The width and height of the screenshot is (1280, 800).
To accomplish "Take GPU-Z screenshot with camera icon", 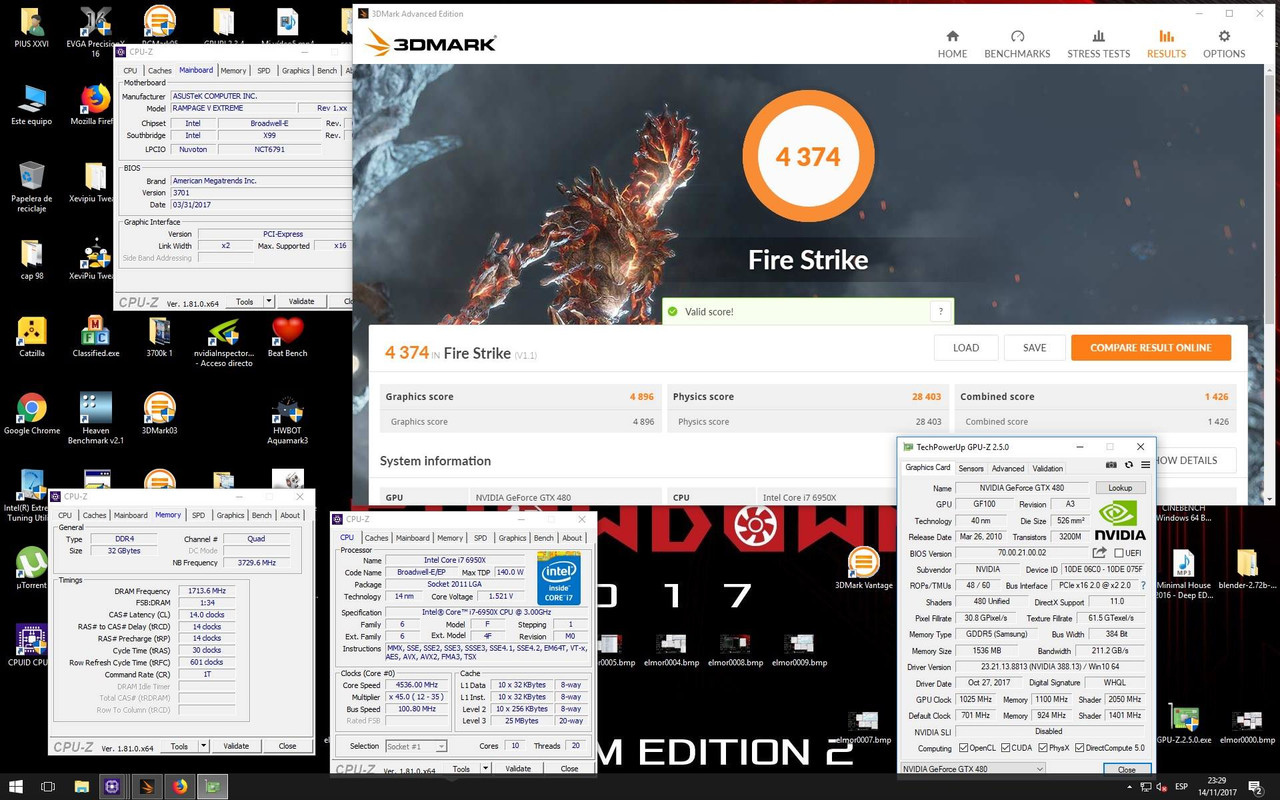I will pyautogui.click(x=1111, y=465).
